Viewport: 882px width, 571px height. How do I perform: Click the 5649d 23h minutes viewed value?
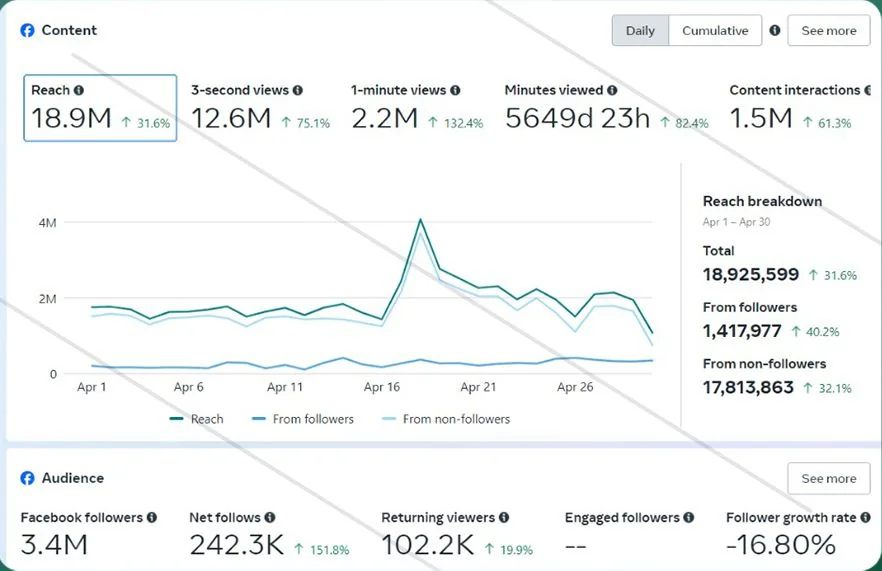point(577,118)
